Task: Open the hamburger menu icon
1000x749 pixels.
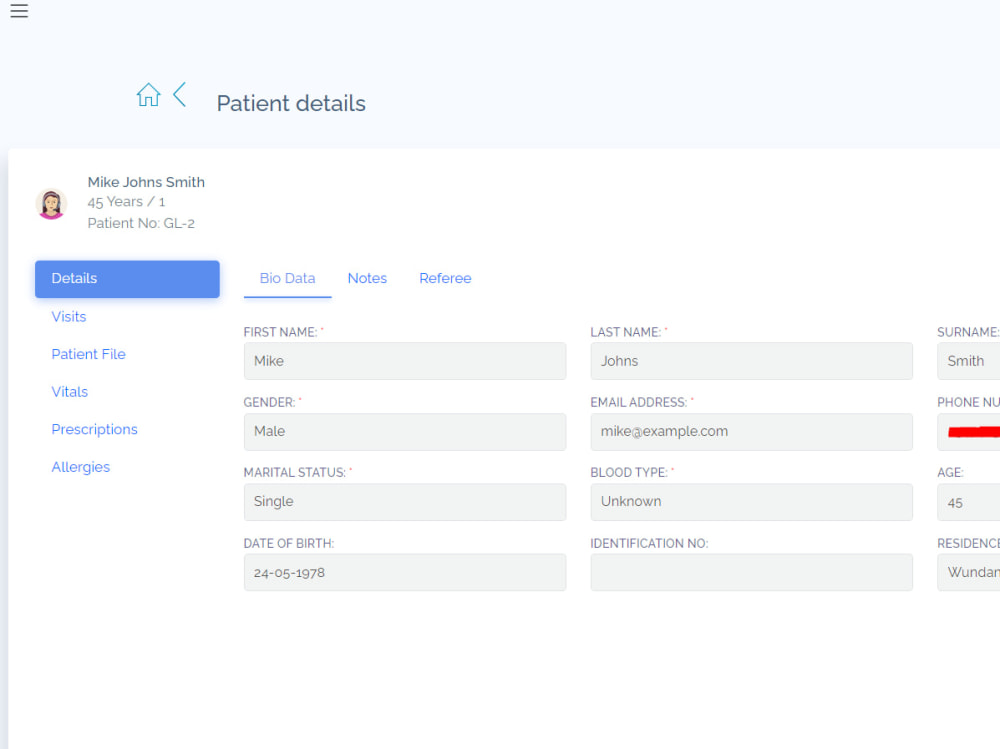Action: [19, 11]
